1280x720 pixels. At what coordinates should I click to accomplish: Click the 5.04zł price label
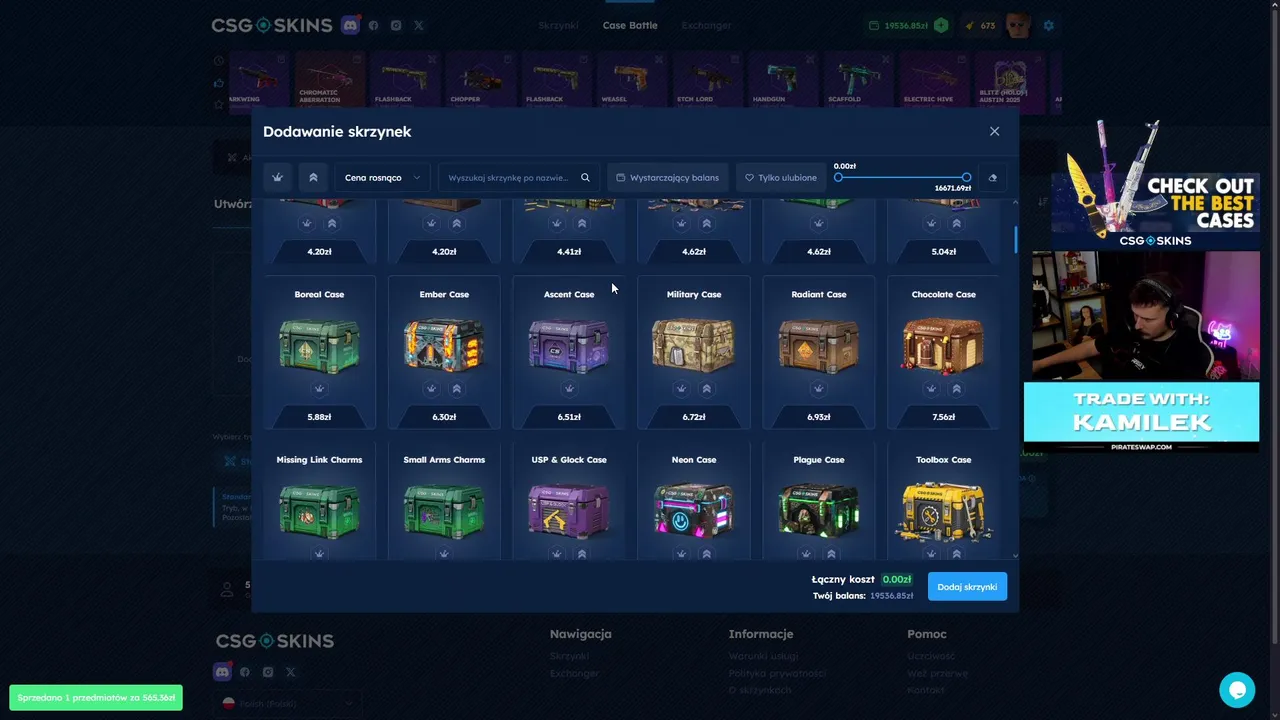[x=944, y=252]
